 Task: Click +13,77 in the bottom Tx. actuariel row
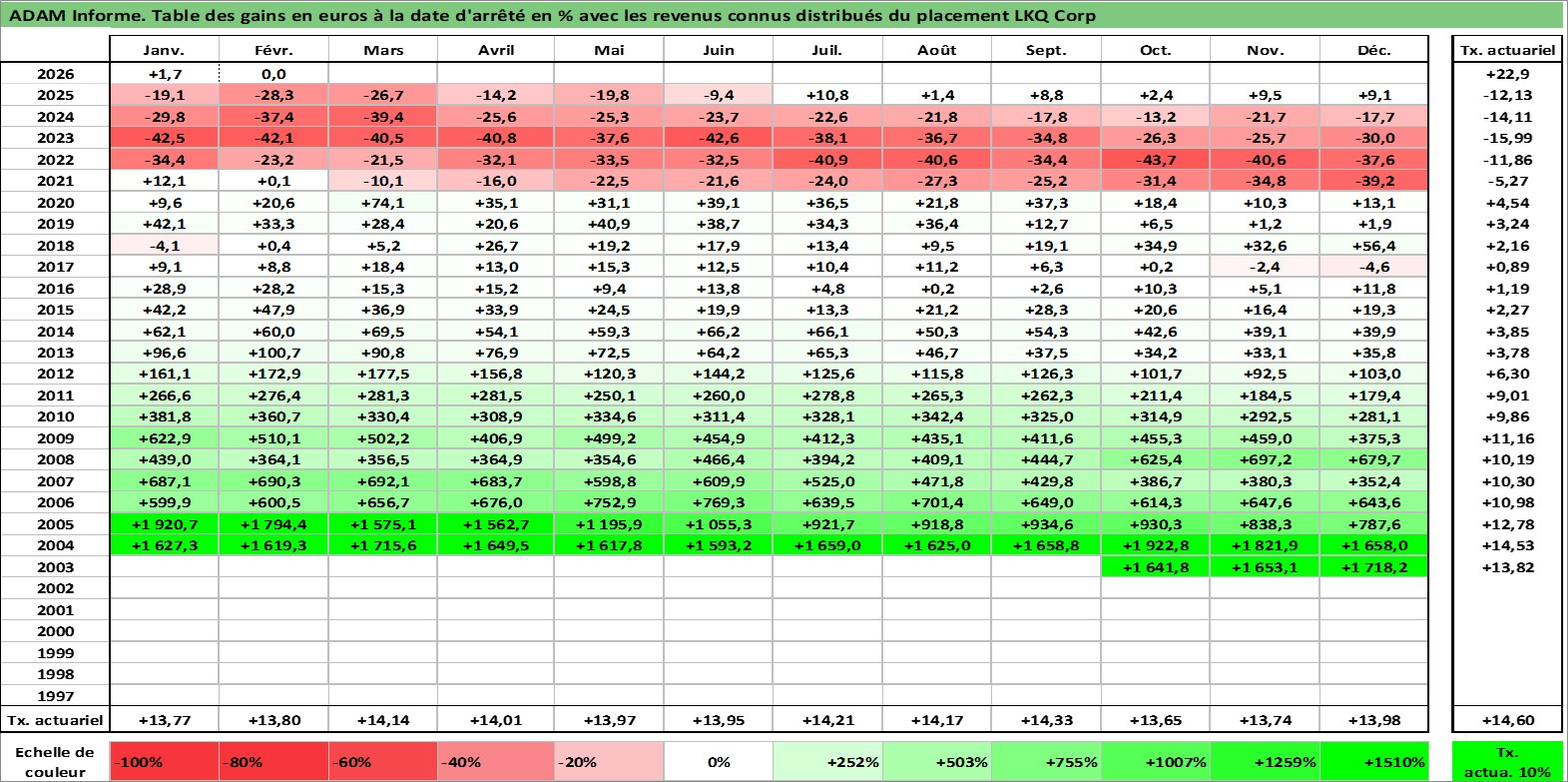(164, 720)
